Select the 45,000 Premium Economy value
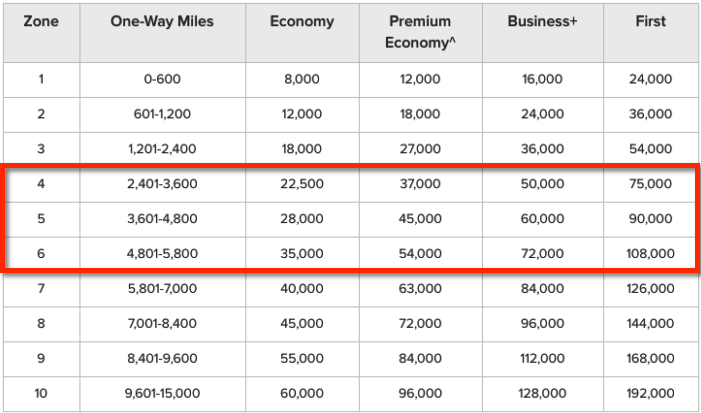This screenshot has width=701, height=413. tap(421, 219)
